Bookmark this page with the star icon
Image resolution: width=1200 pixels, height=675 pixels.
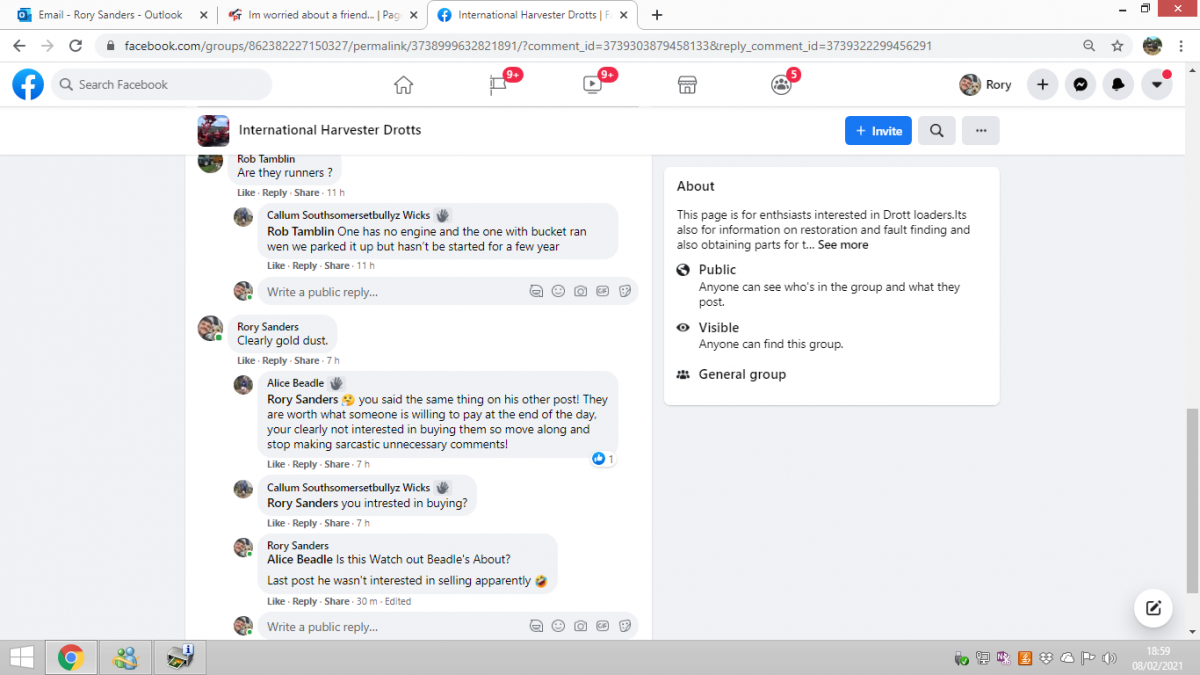[x=1117, y=46]
